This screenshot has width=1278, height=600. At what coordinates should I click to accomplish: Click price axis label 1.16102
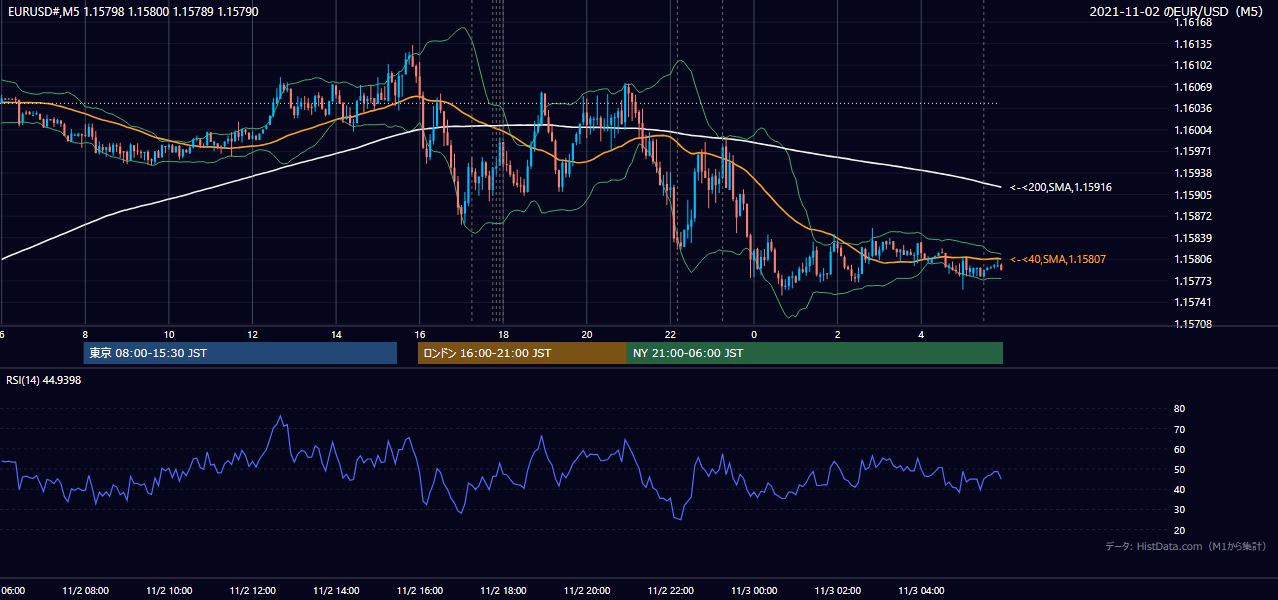pyautogui.click(x=1193, y=65)
